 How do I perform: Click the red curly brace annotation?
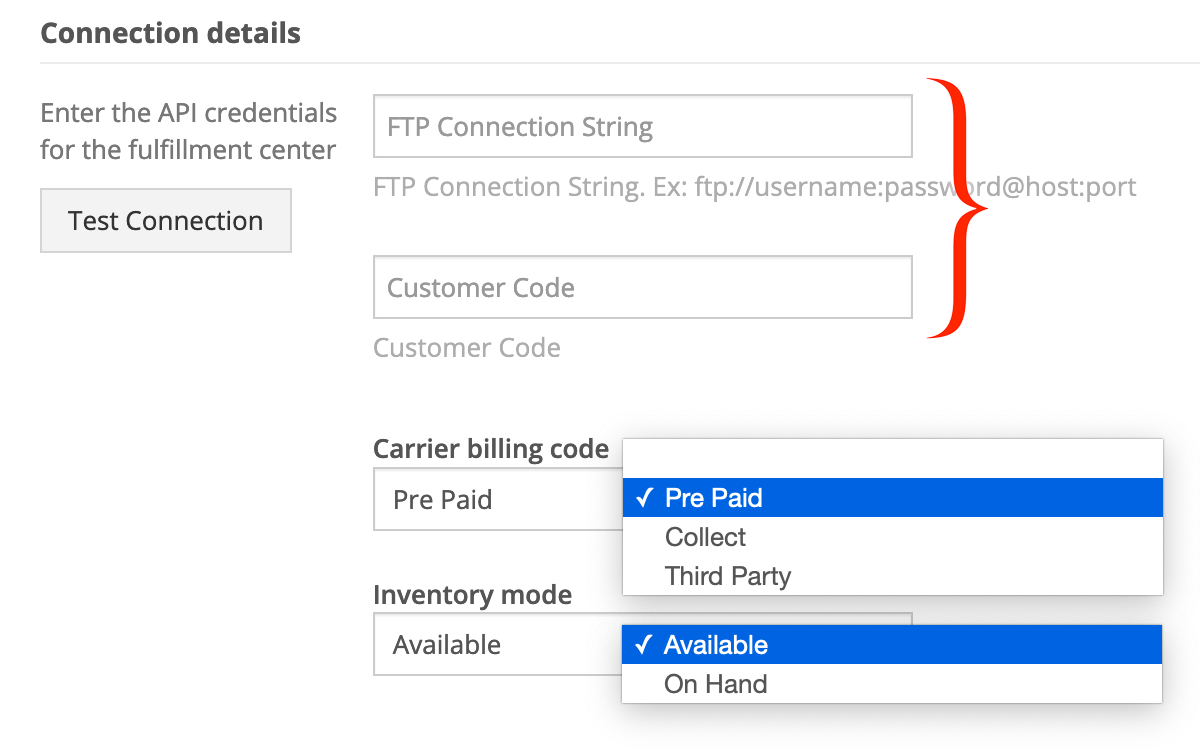coord(957,207)
